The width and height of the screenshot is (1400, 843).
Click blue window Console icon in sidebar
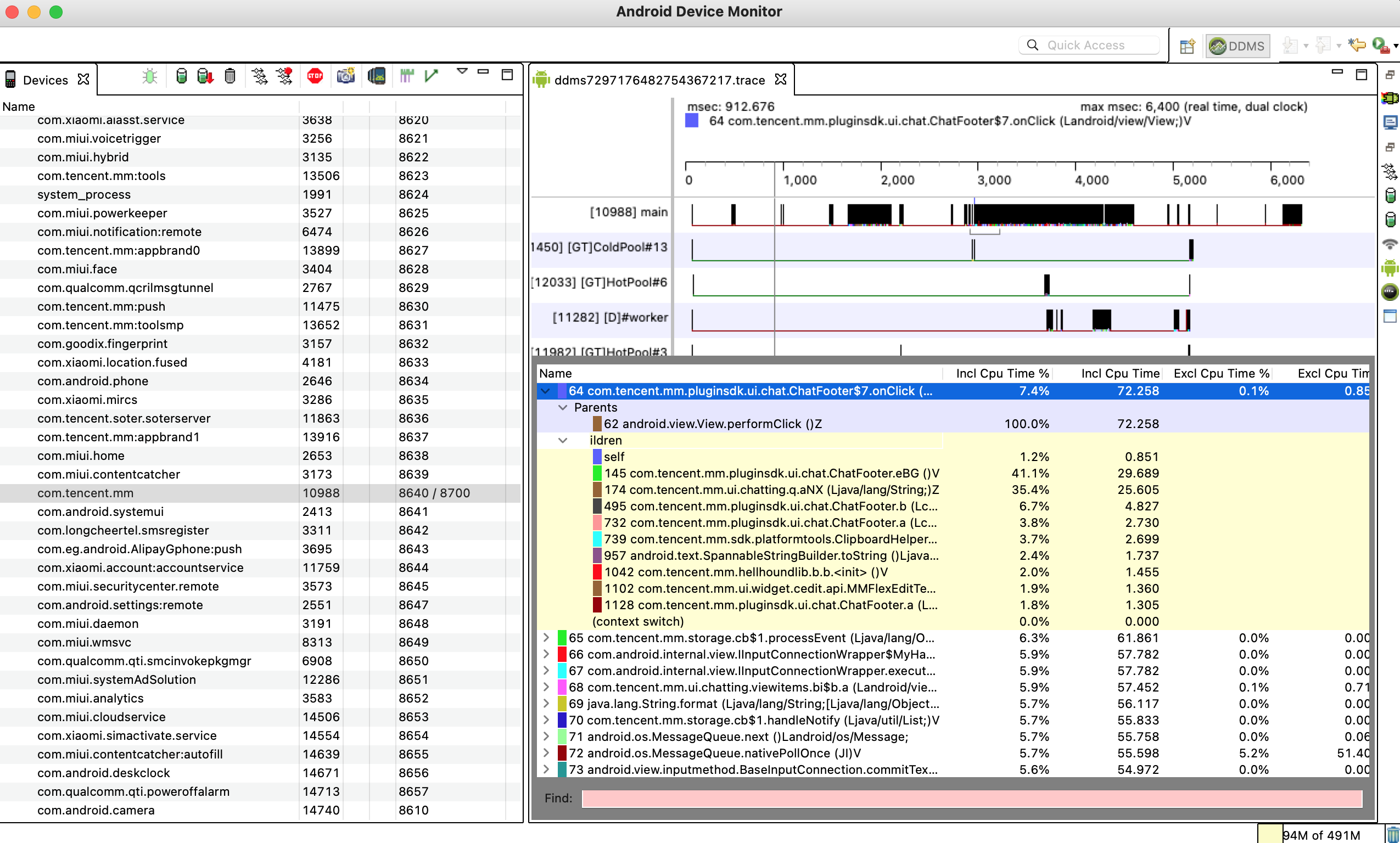[1390, 317]
